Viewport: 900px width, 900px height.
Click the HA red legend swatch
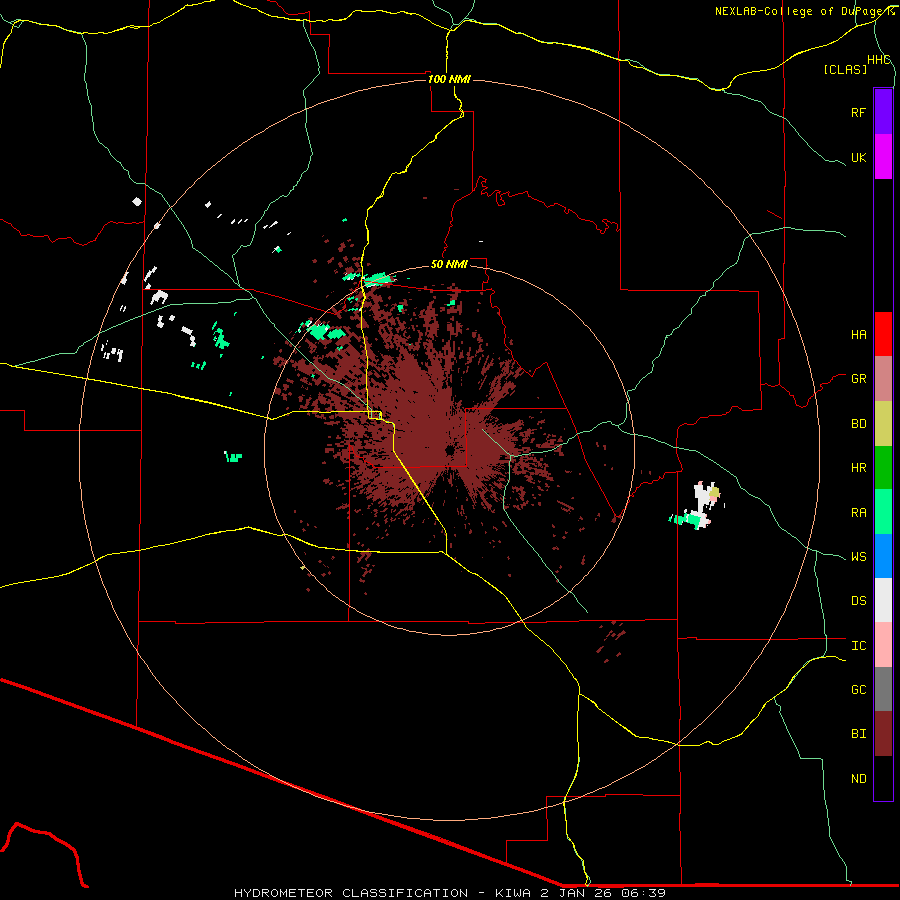pyautogui.click(x=883, y=334)
